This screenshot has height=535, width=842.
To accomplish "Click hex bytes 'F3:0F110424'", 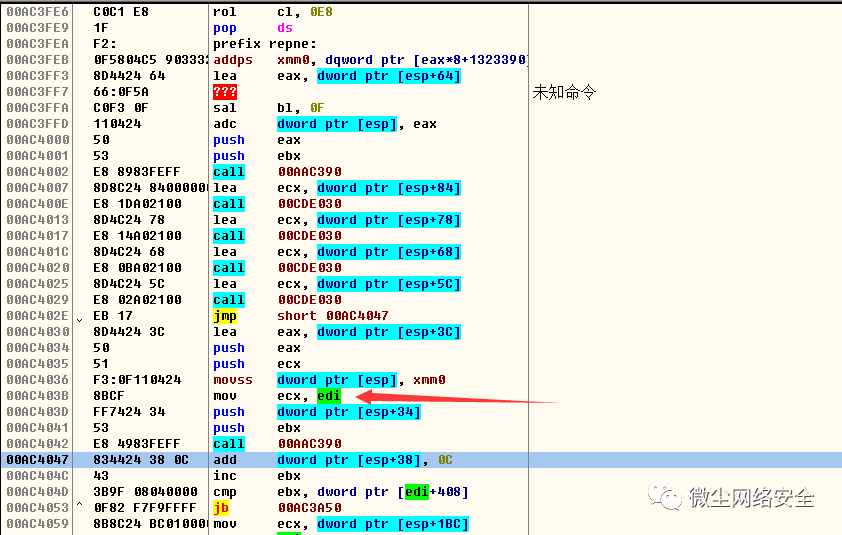I will (x=137, y=380).
